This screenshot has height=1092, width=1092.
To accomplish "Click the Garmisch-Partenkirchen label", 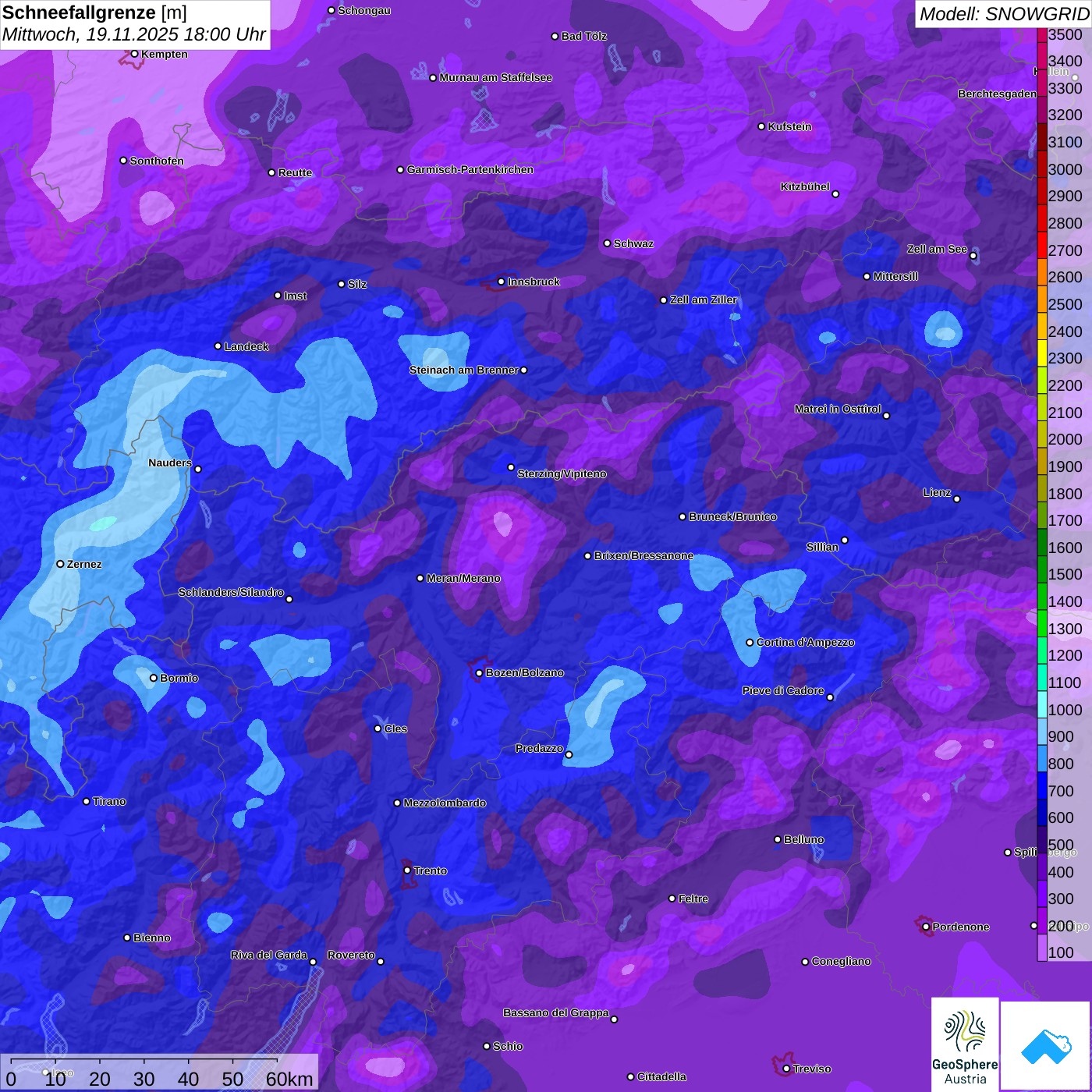I will pyautogui.click(x=470, y=169).
